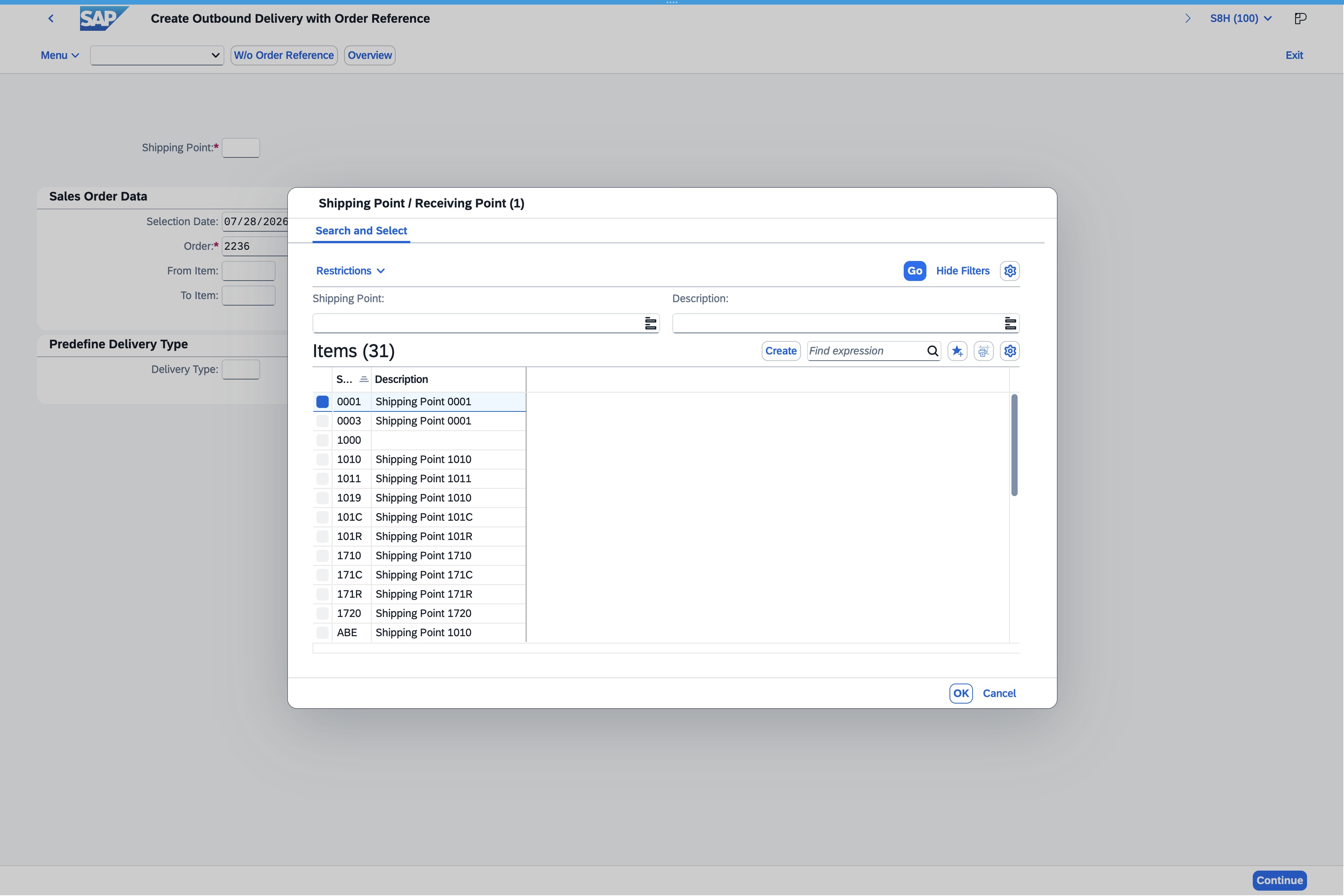Click the Delivery Type field
Screen dimensions: 1344x896
pyautogui.click(x=241, y=369)
